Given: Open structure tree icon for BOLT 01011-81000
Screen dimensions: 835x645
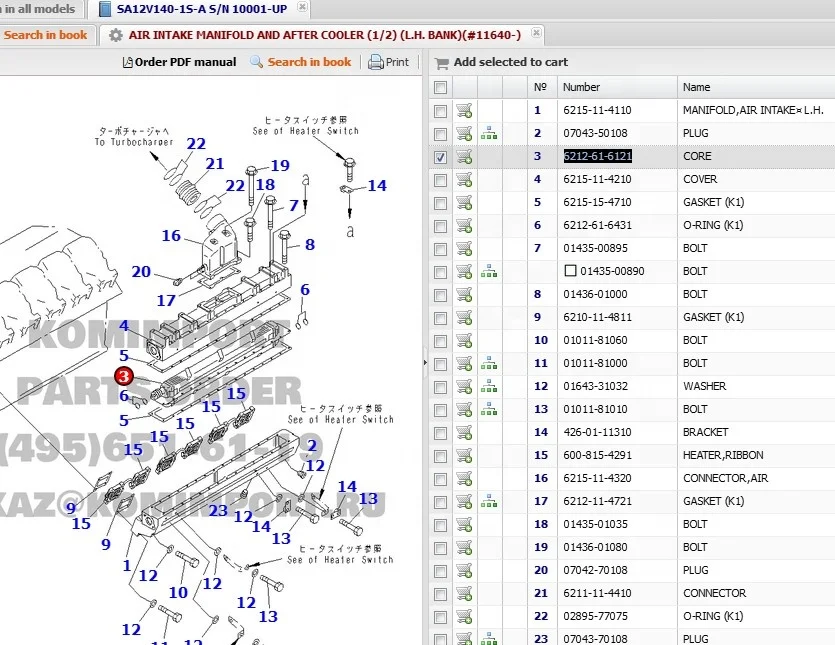Looking at the screenshot, I should (x=489, y=363).
